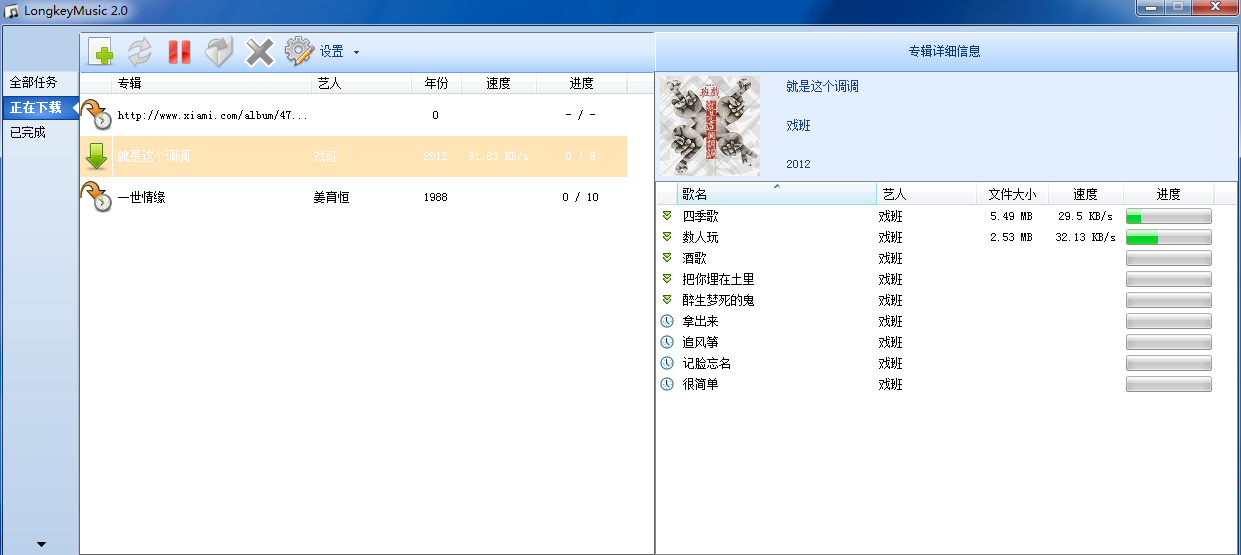Click clock icon beside 记脸忘名
Image resolution: width=1241 pixels, height=555 pixels.
click(667, 363)
